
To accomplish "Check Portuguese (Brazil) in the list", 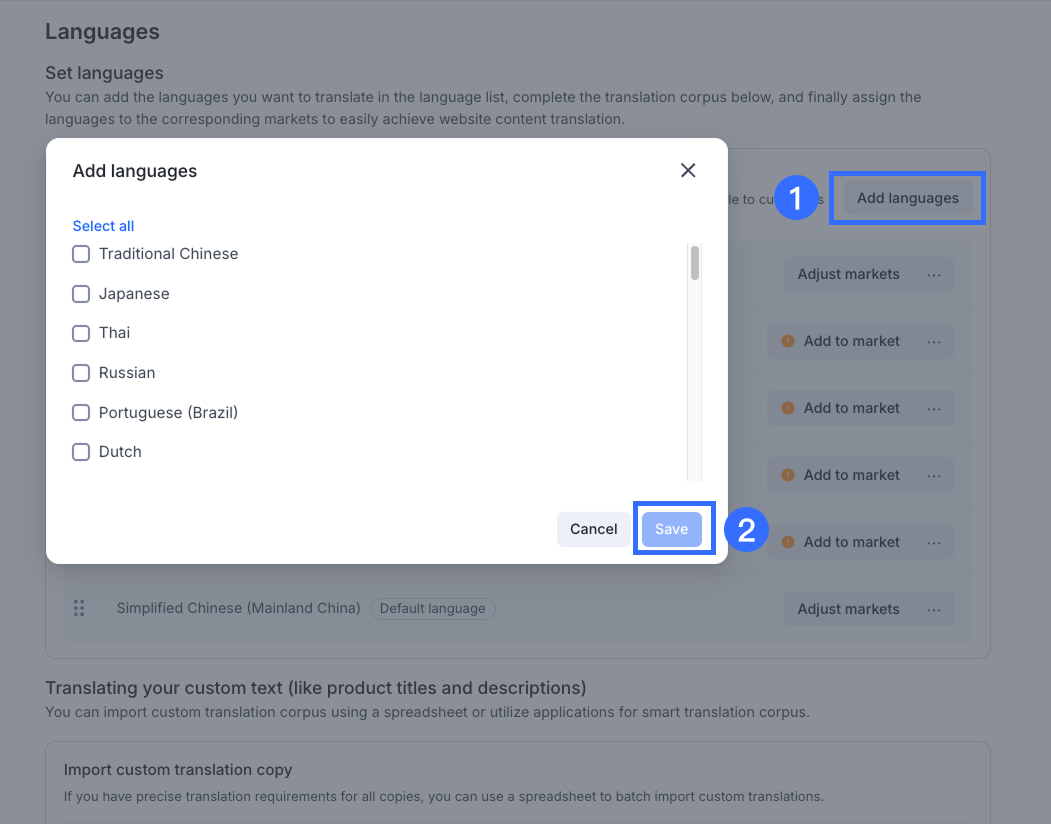I will click(81, 412).
